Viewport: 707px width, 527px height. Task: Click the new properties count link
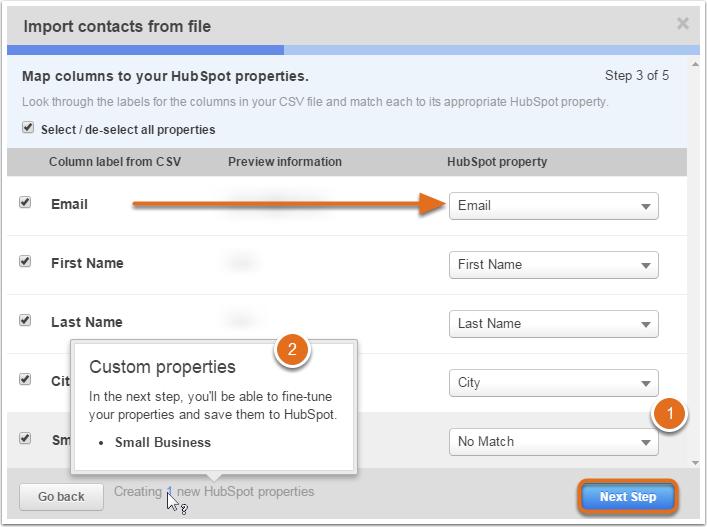[170, 491]
